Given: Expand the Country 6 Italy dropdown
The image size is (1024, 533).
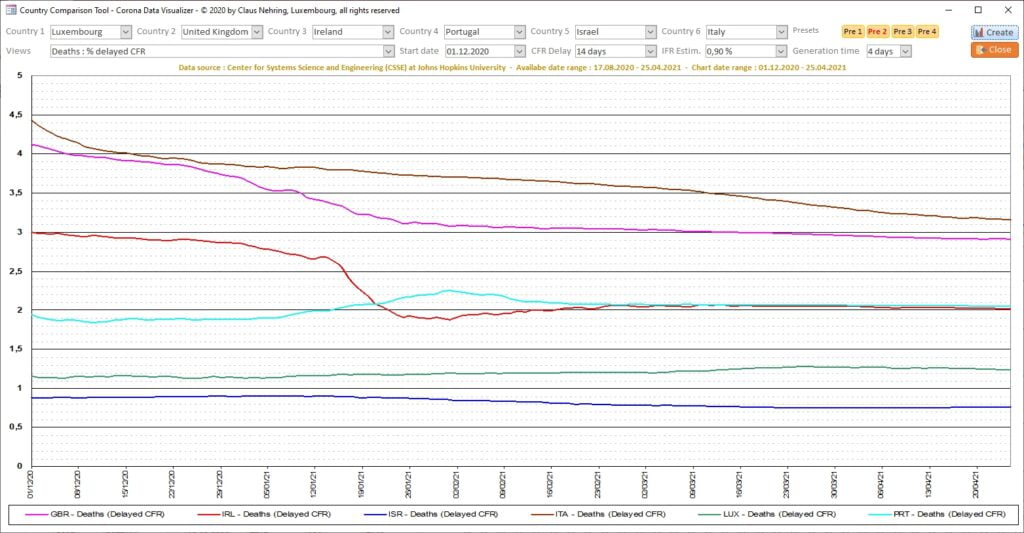Looking at the screenshot, I should coord(781,32).
